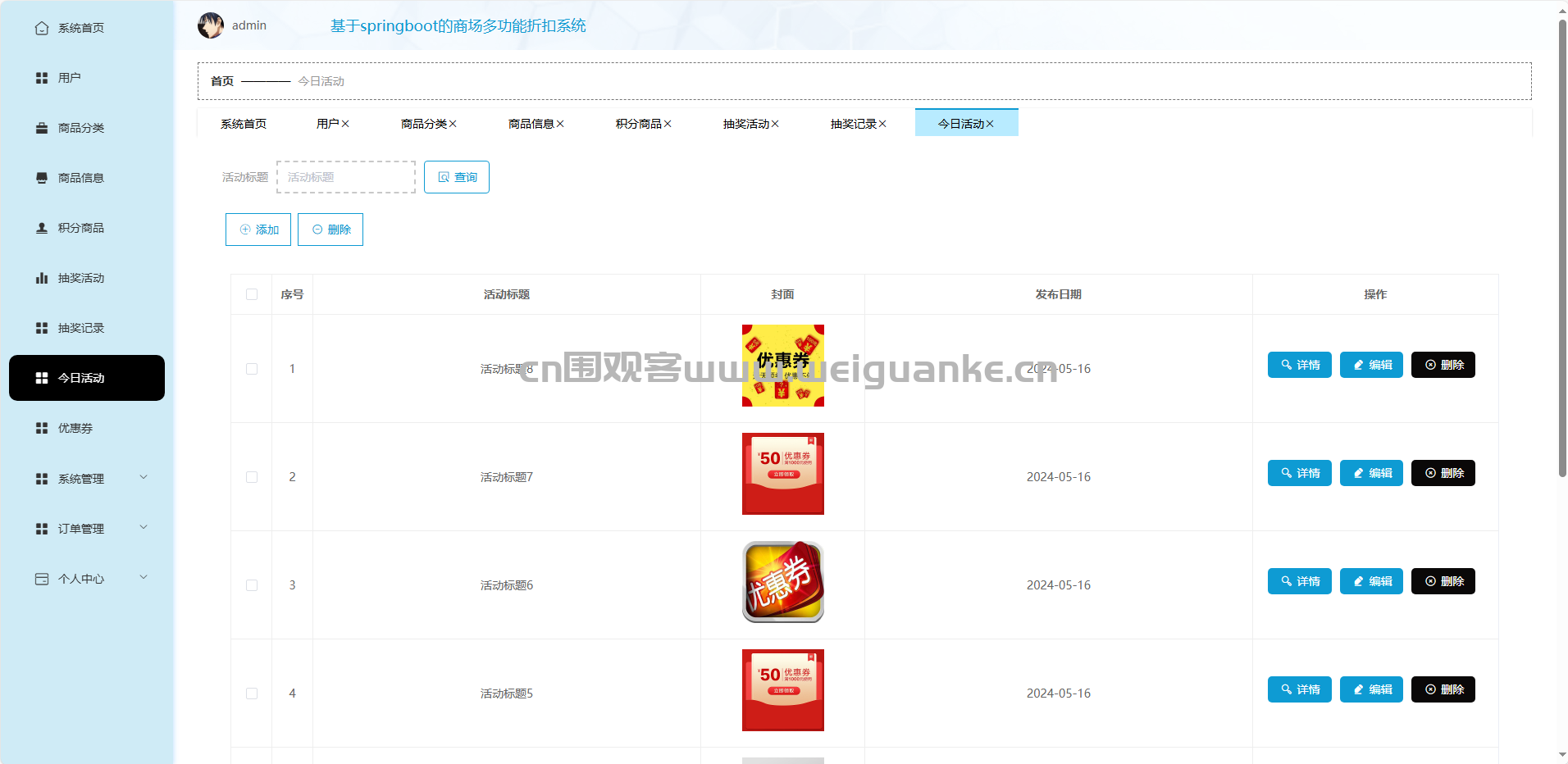Focus the 活动标题 search input field
This screenshot has height=764, width=1568.
click(x=346, y=177)
